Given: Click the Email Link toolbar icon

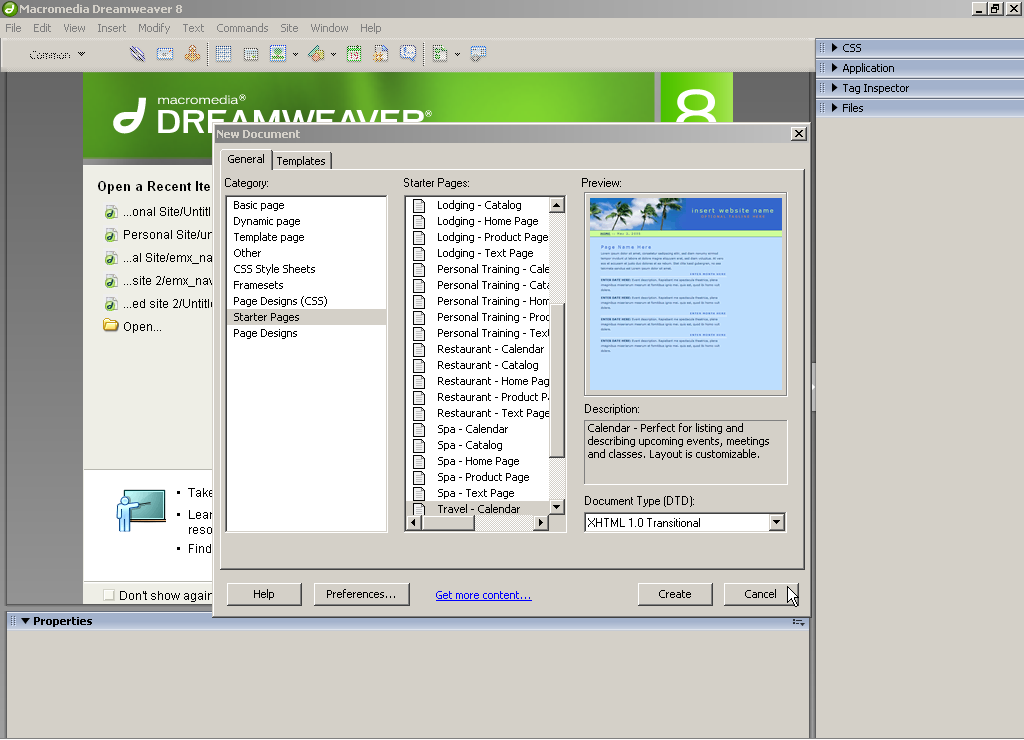Looking at the screenshot, I should pyautogui.click(x=165, y=54).
